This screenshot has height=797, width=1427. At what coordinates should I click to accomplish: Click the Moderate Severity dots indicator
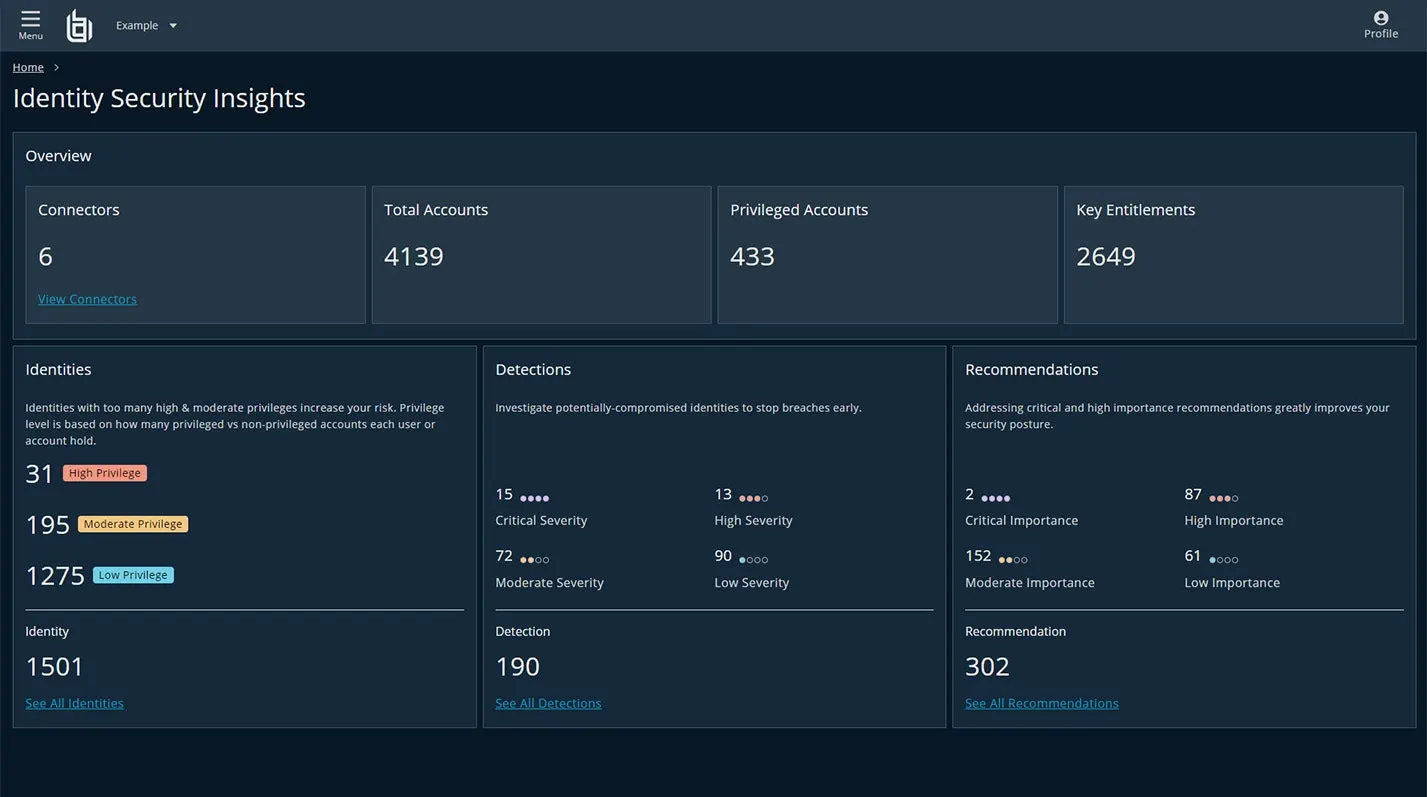[535, 560]
